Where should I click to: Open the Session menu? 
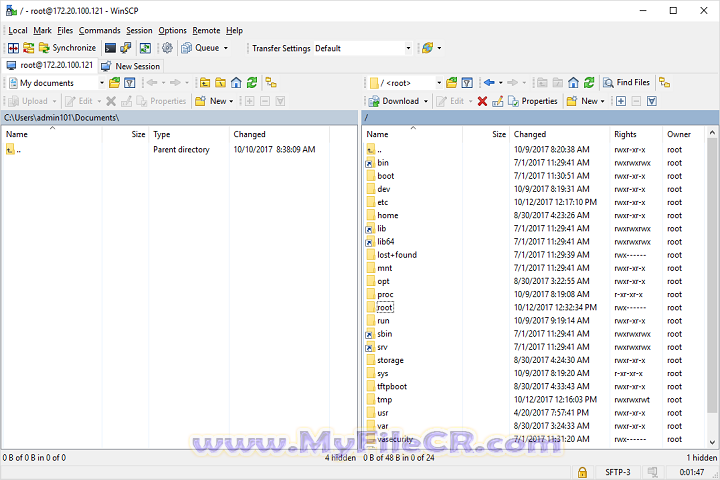(139, 30)
